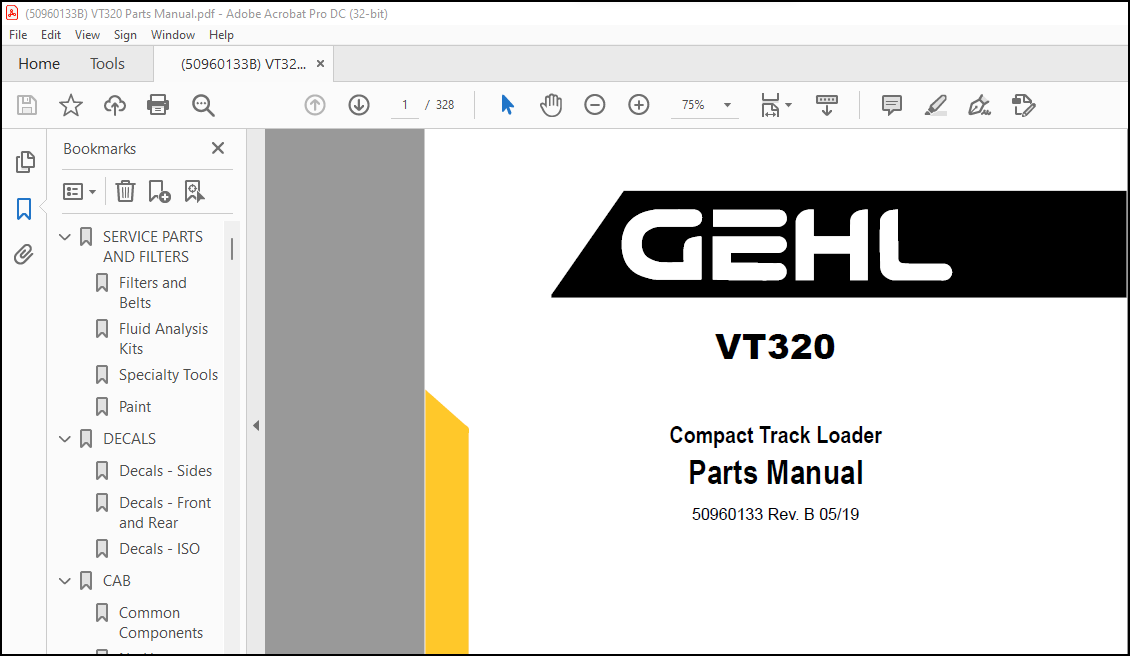Screen dimensions: 1130x656
Task: Add a comment sticky note
Action: (891, 105)
